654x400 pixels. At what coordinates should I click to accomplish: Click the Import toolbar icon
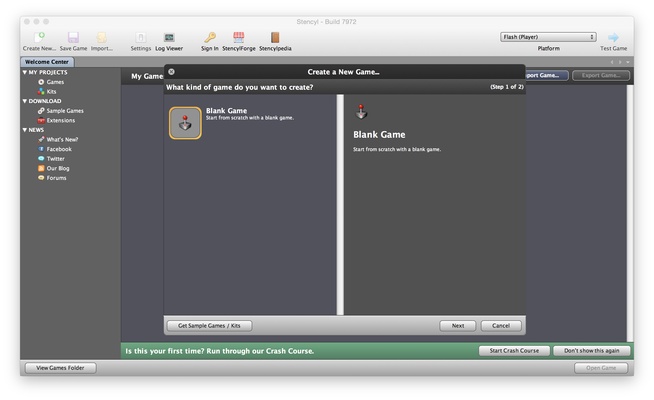click(101, 38)
